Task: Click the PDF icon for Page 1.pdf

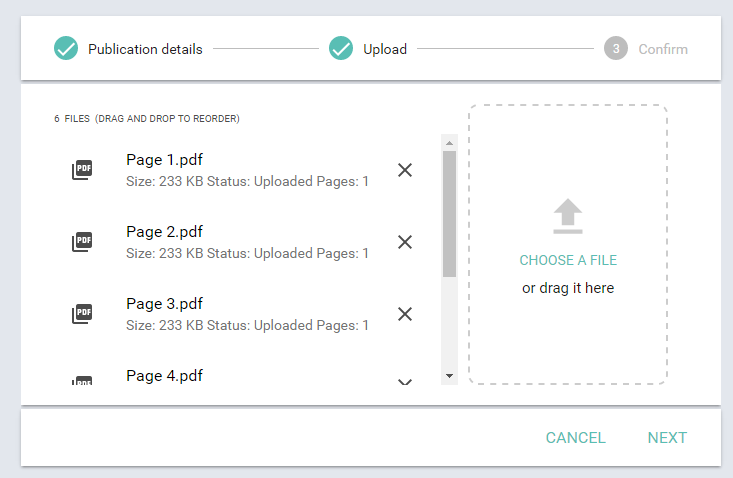Action: (x=82, y=170)
